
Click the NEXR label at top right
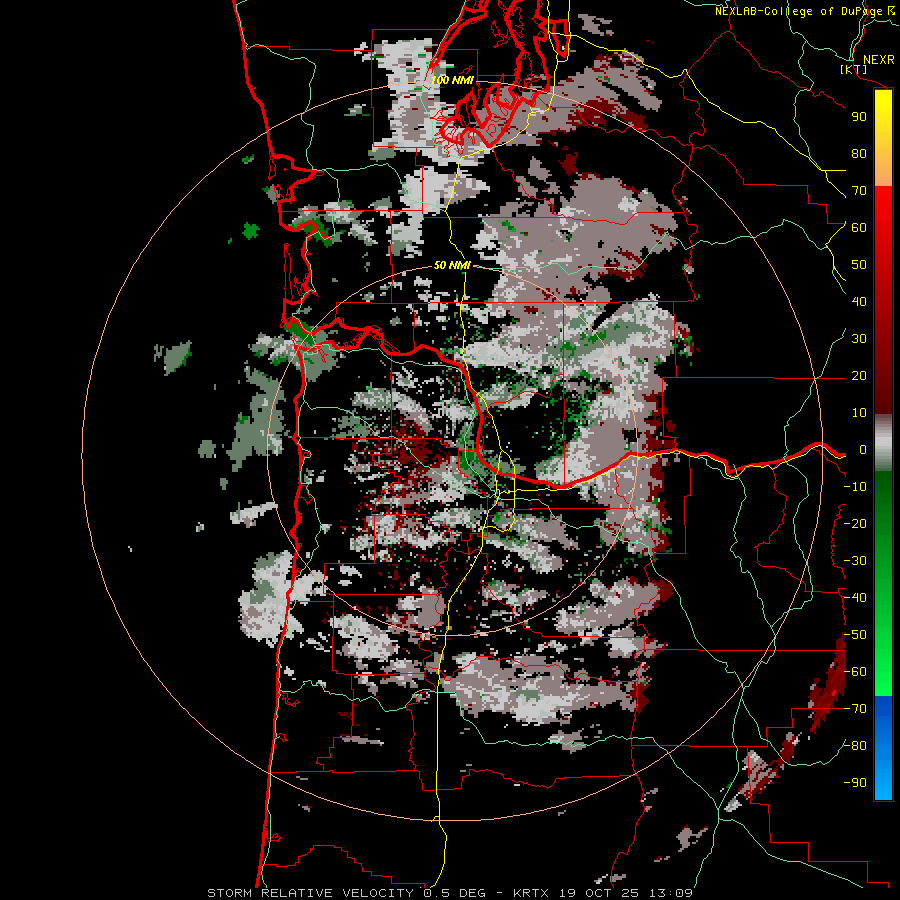pyautogui.click(x=878, y=60)
